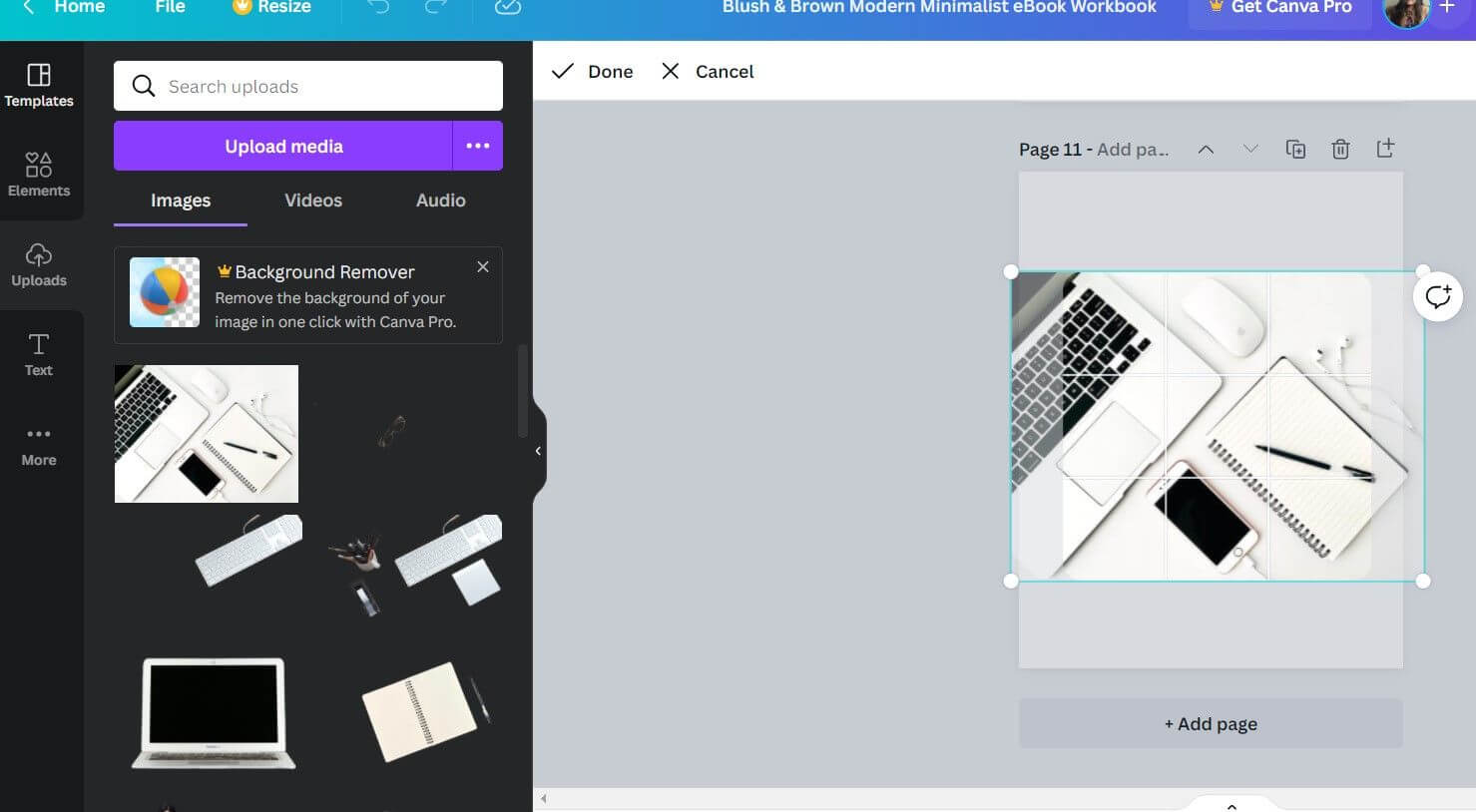The height and width of the screenshot is (812, 1476).
Task: Open the File menu
Action: tap(170, 7)
